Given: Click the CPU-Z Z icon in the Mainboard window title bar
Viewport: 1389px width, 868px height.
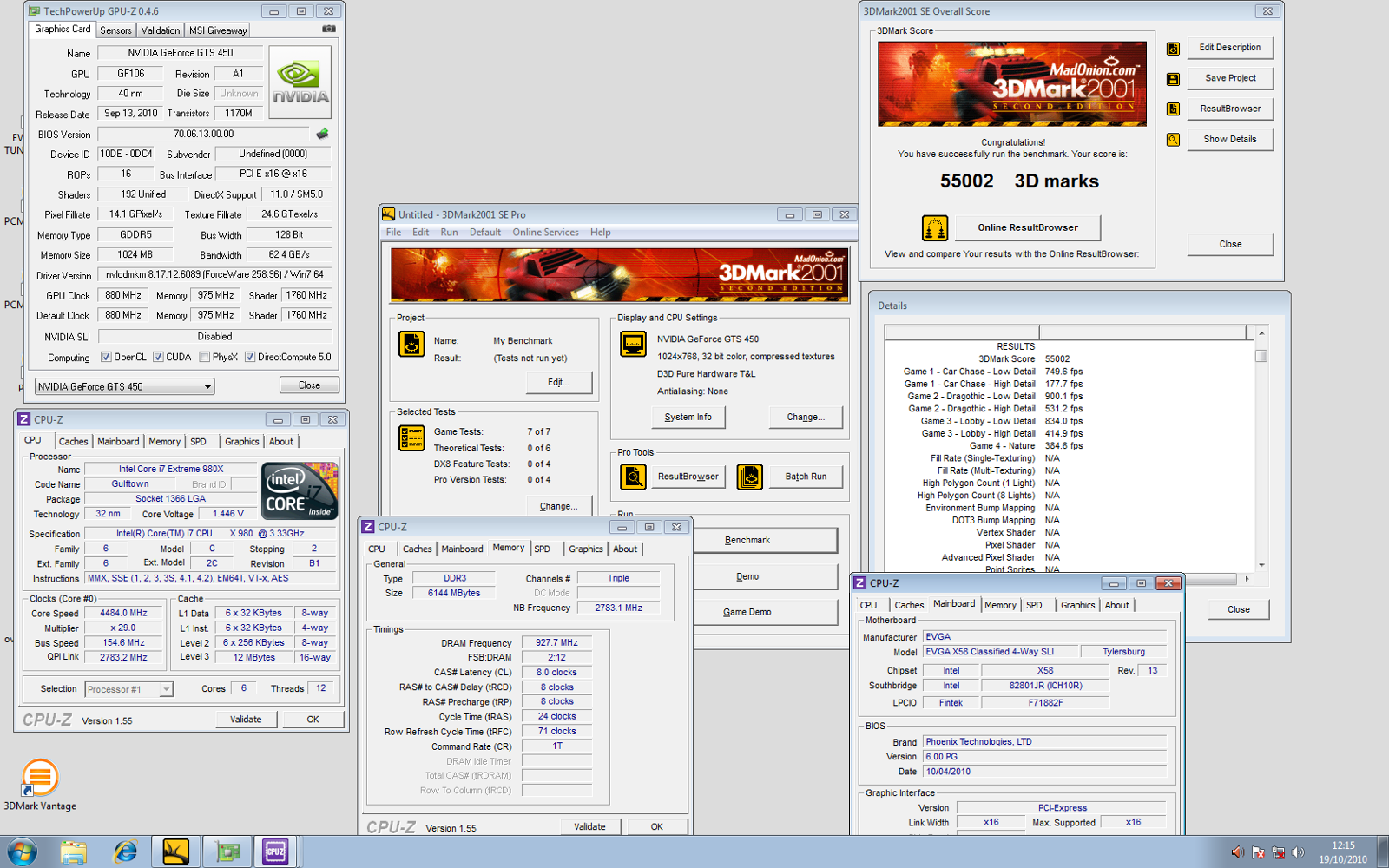Looking at the screenshot, I should coord(860,583).
